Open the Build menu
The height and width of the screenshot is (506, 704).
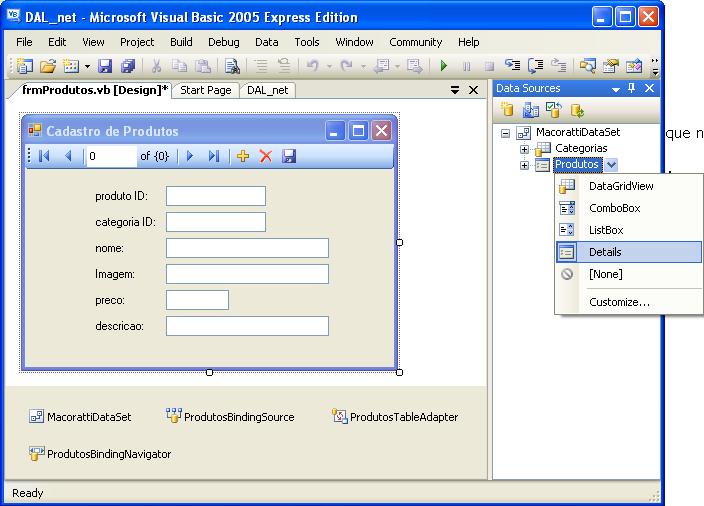[181, 42]
